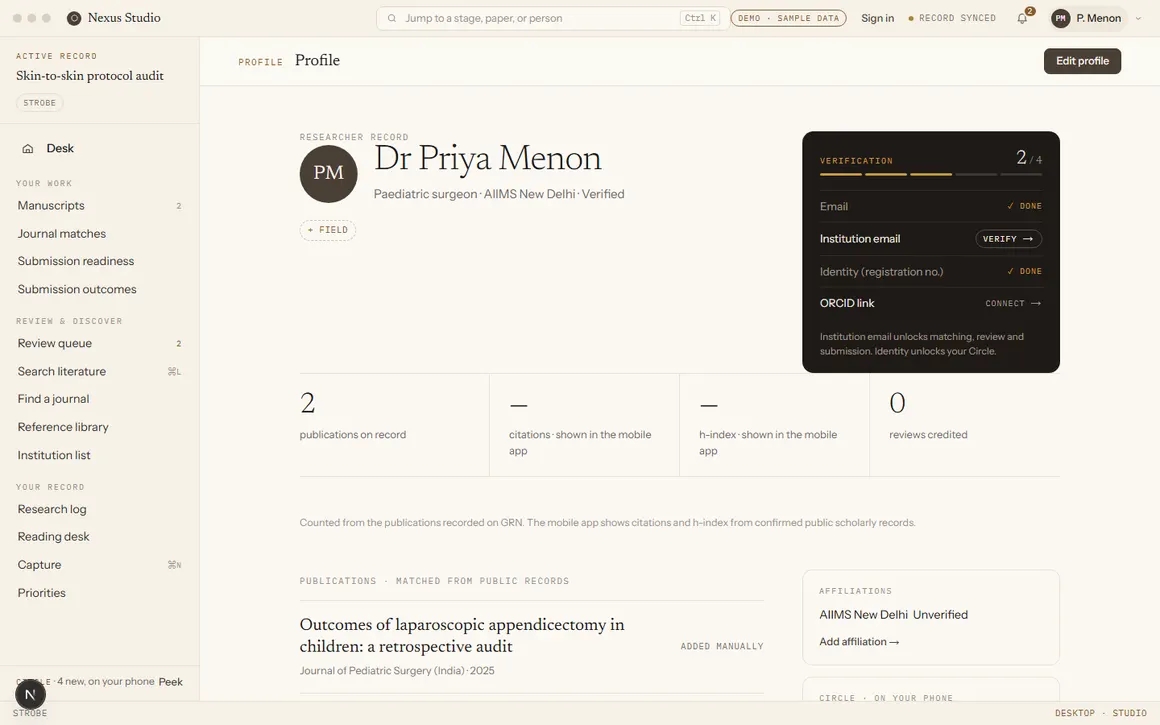Click Journal of Pediatric Surgery (India) · 2025
This screenshot has height=725, width=1160.
397,671
